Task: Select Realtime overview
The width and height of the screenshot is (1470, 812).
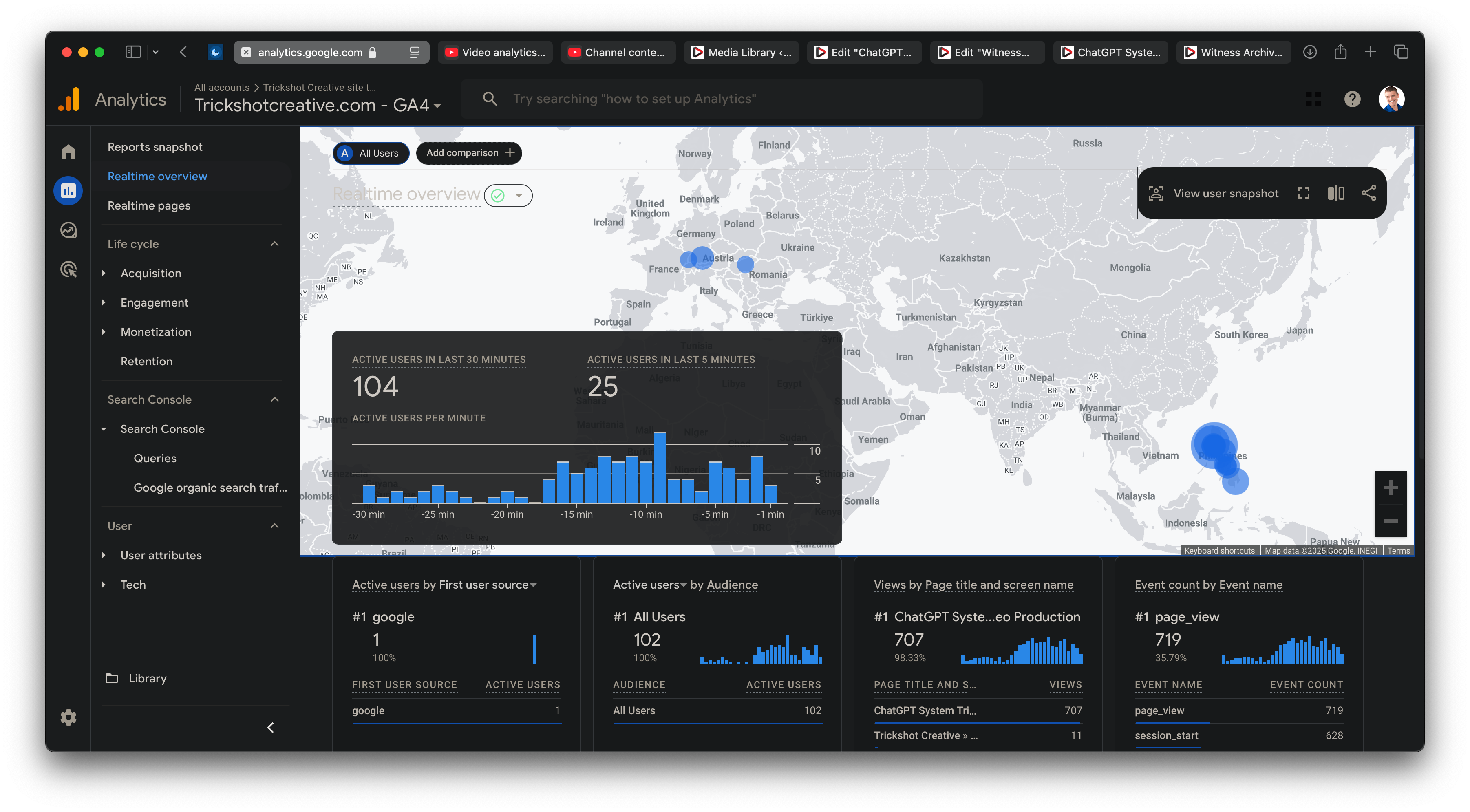Action: pyautogui.click(x=157, y=177)
